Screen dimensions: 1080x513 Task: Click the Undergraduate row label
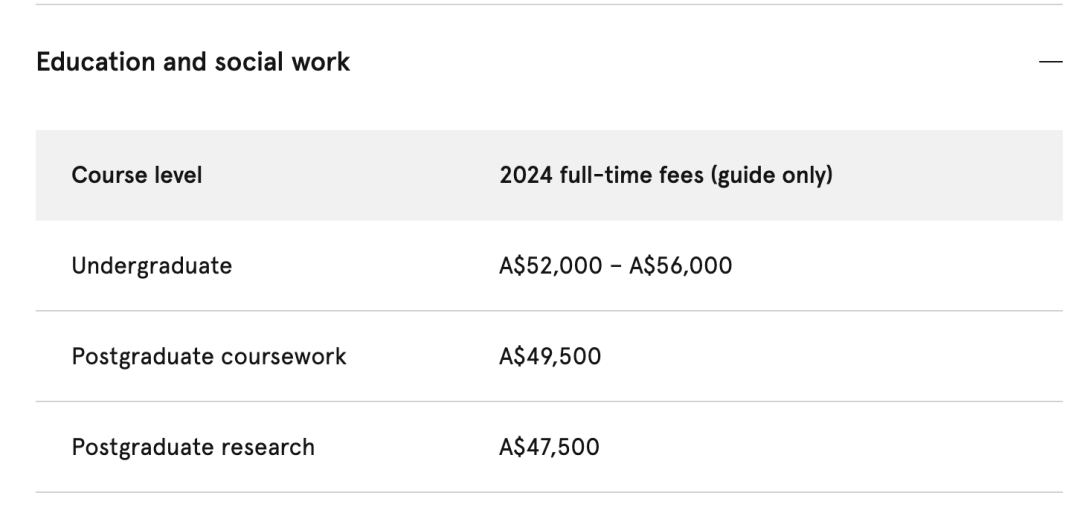pos(152,266)
